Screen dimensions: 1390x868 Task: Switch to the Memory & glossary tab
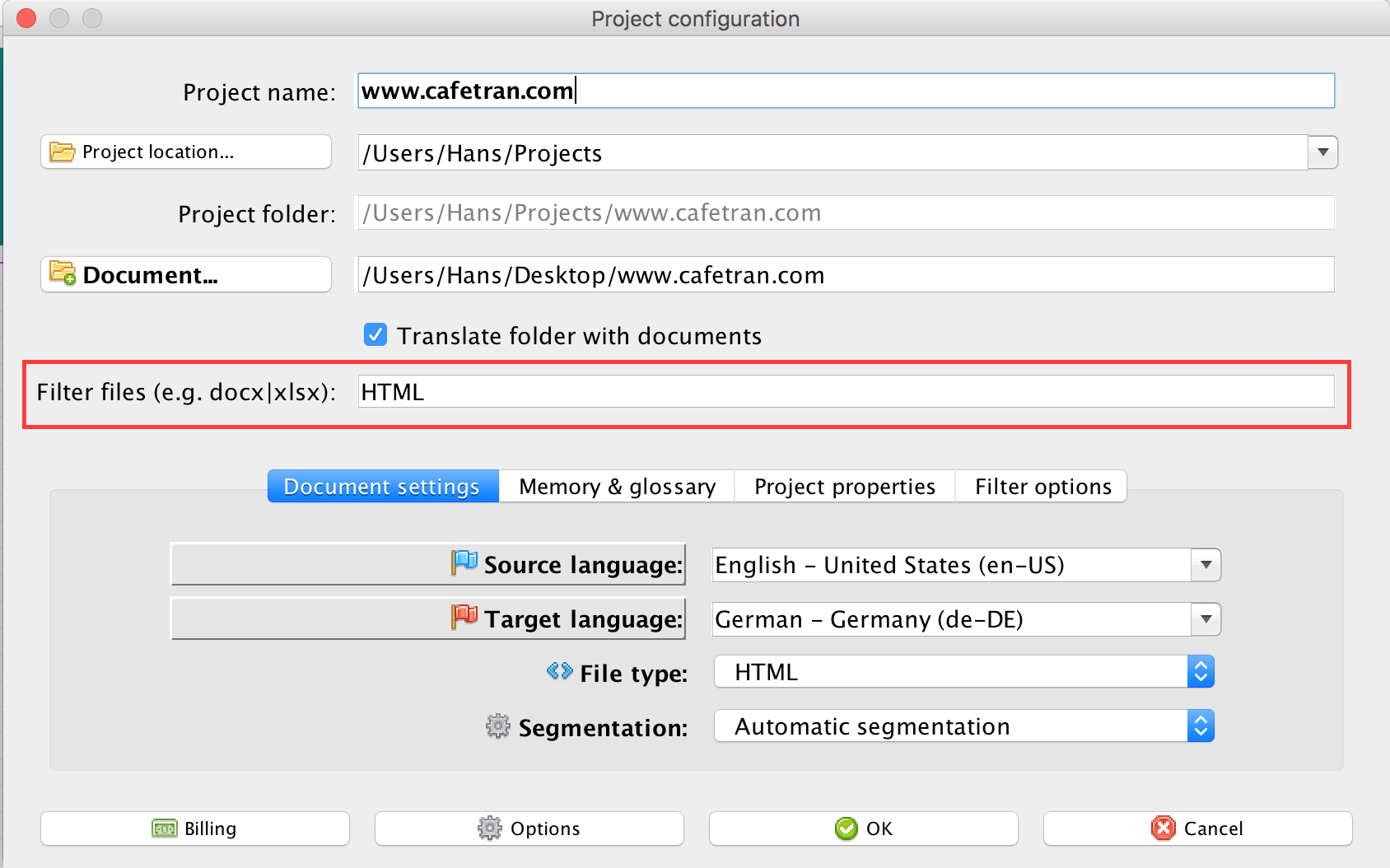[617, 487]
